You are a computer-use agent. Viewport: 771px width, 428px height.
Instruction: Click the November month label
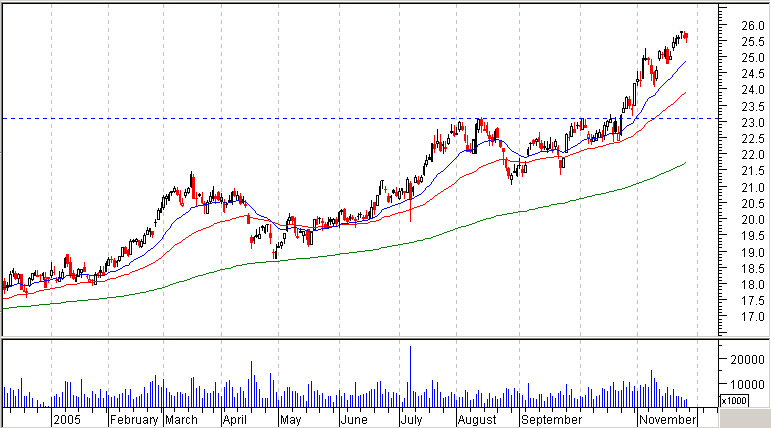click(x=667, y=420)
